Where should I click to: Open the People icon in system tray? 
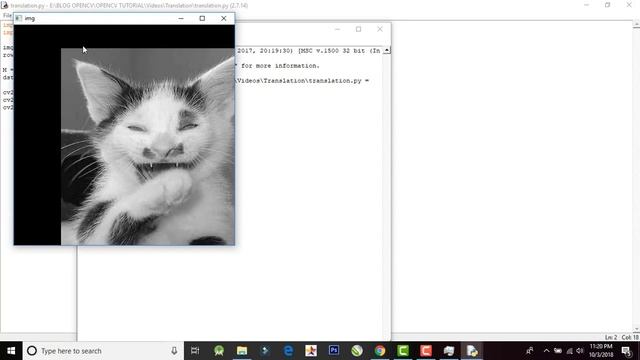pos(530,351)
